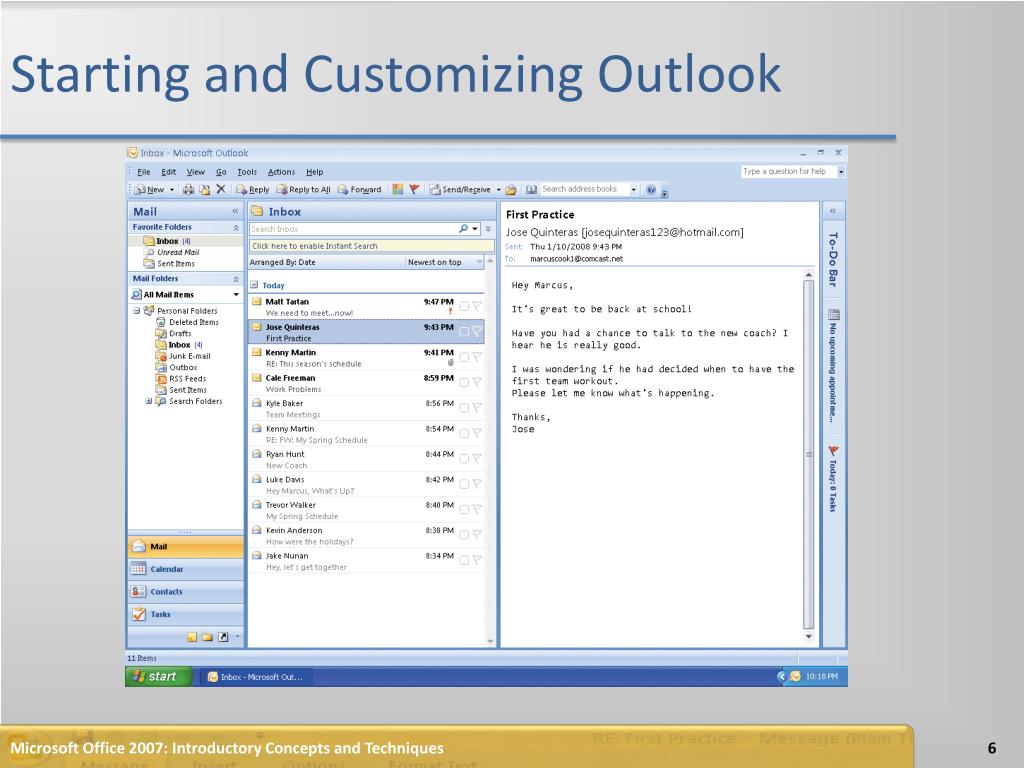Click Outlook tray icon near clock
1024x768 pixels.
pos(795,677)
